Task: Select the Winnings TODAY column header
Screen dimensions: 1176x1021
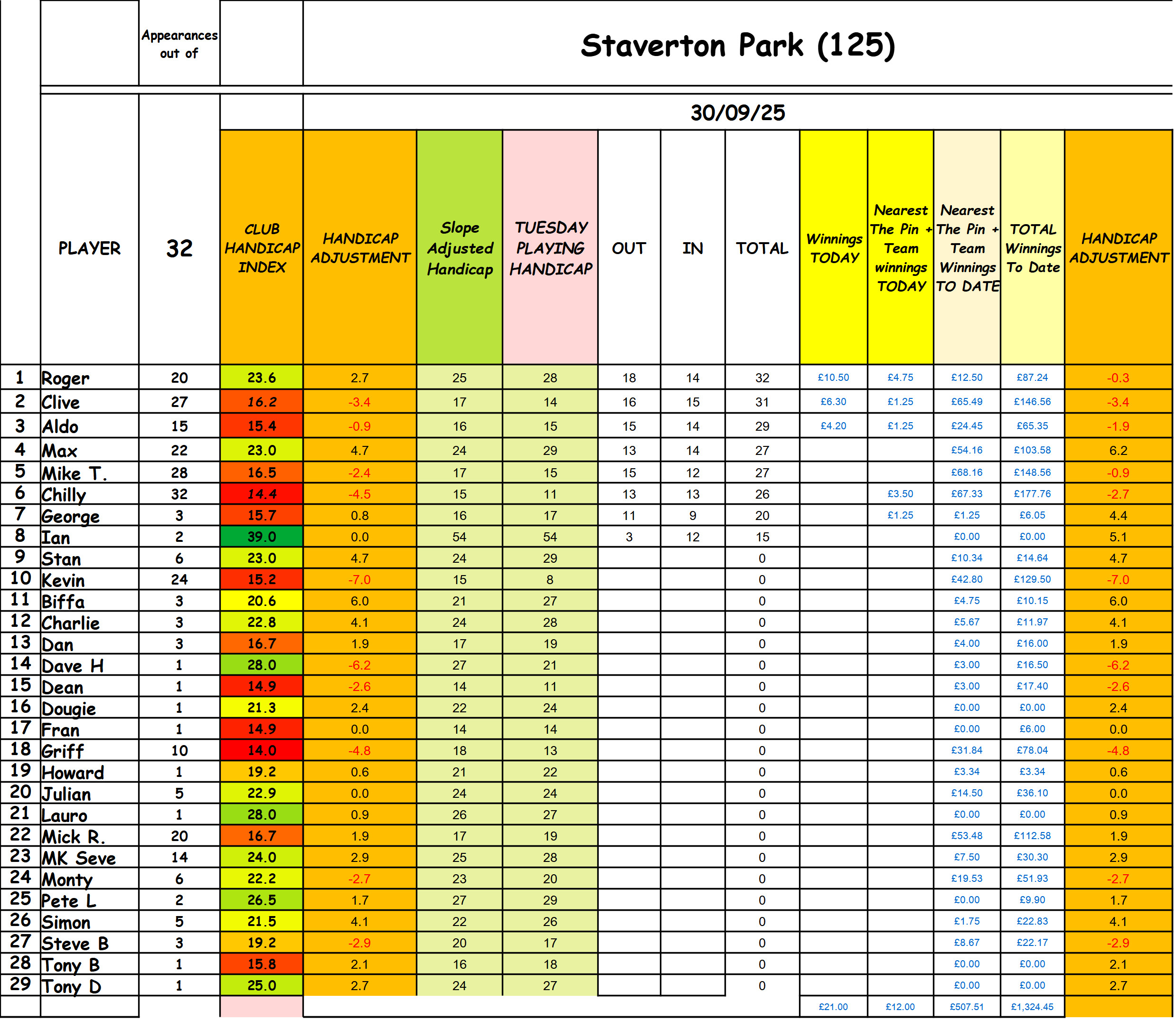Action: click(x=833, y=247)
